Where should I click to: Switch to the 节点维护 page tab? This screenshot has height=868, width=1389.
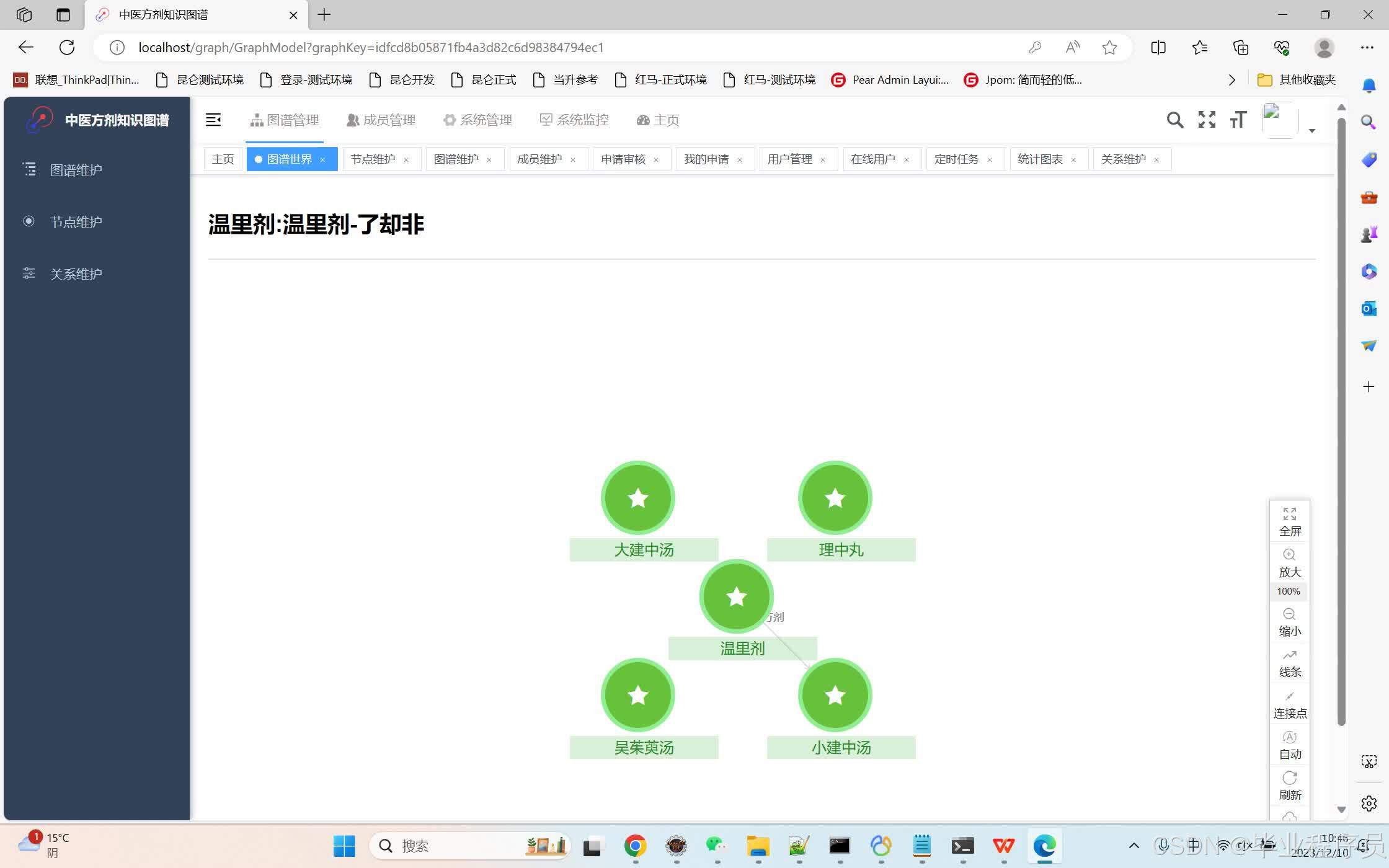pyautogui.click(x=373, y=159)
